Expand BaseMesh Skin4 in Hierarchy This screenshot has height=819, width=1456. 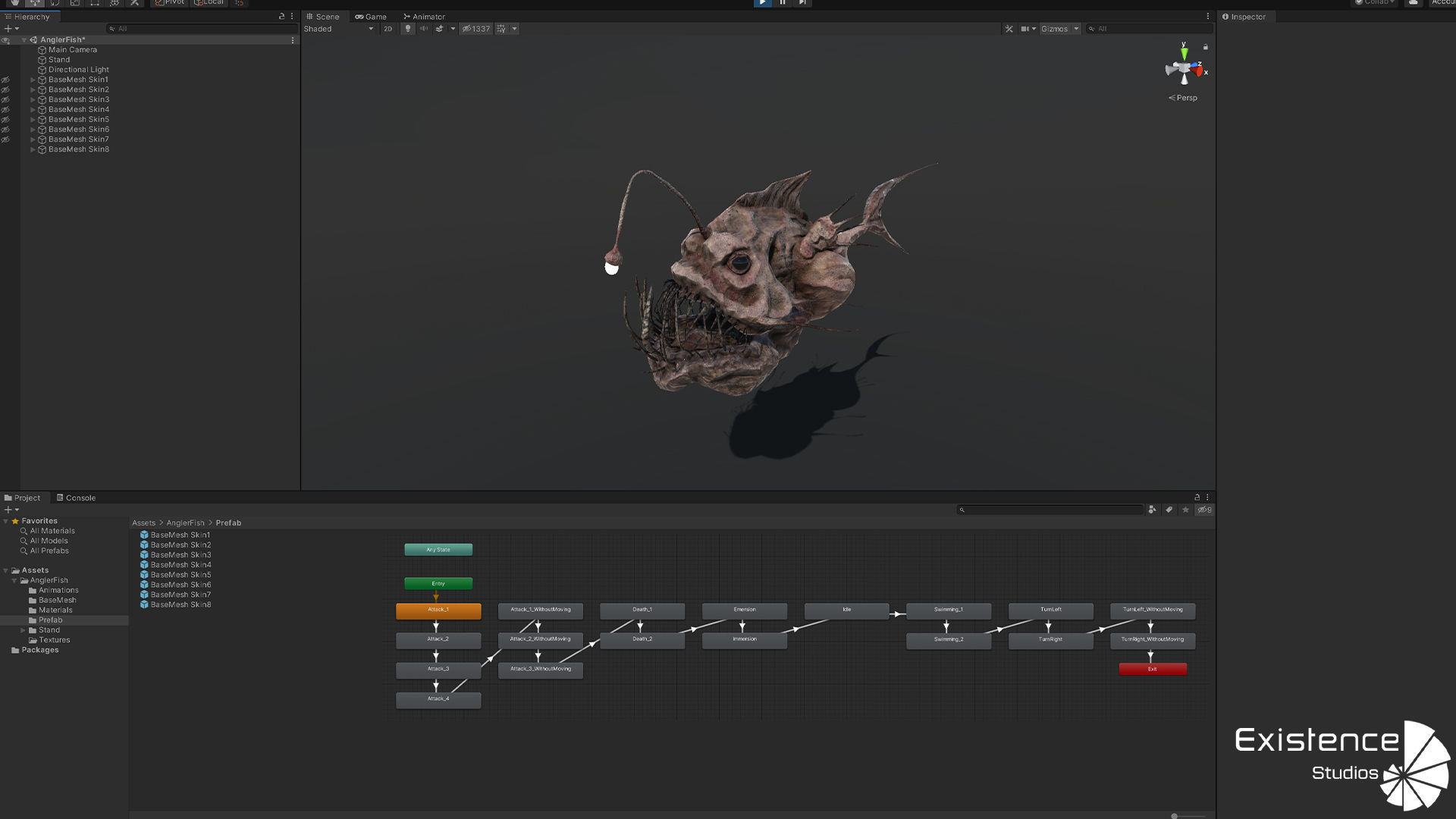pyautogui.click(x=33, y=110)
